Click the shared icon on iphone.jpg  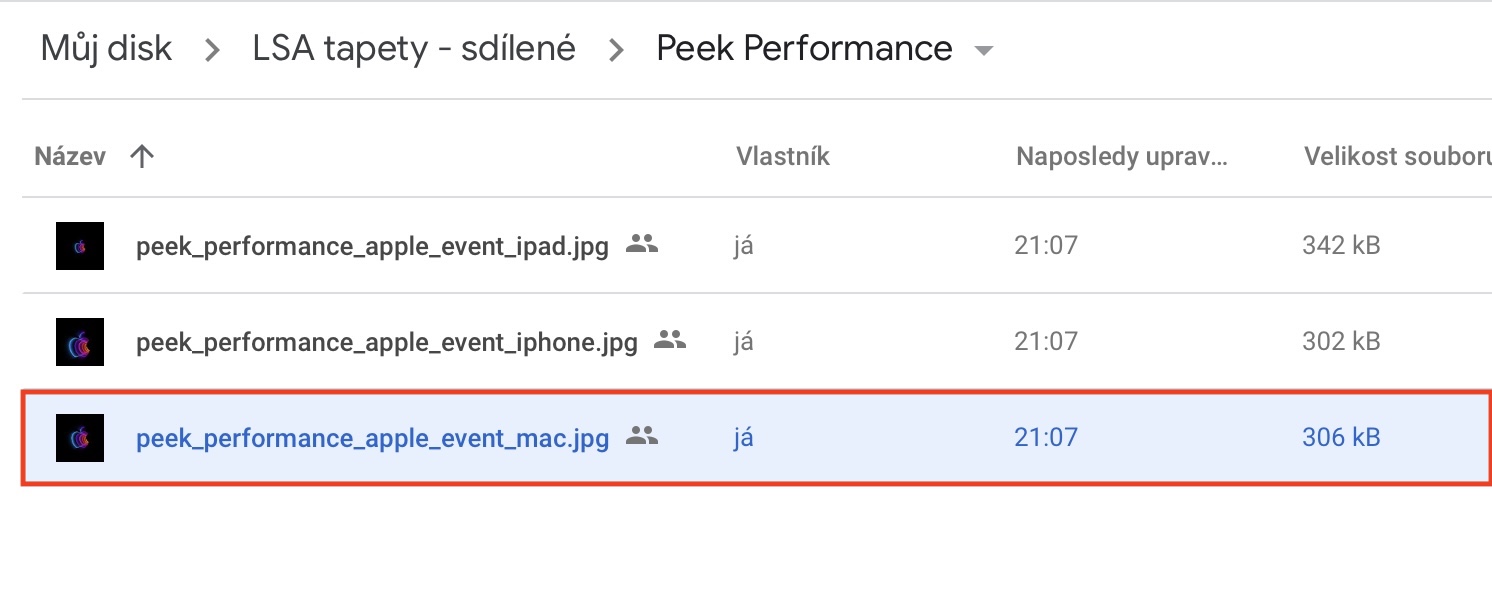pos(670,340)
